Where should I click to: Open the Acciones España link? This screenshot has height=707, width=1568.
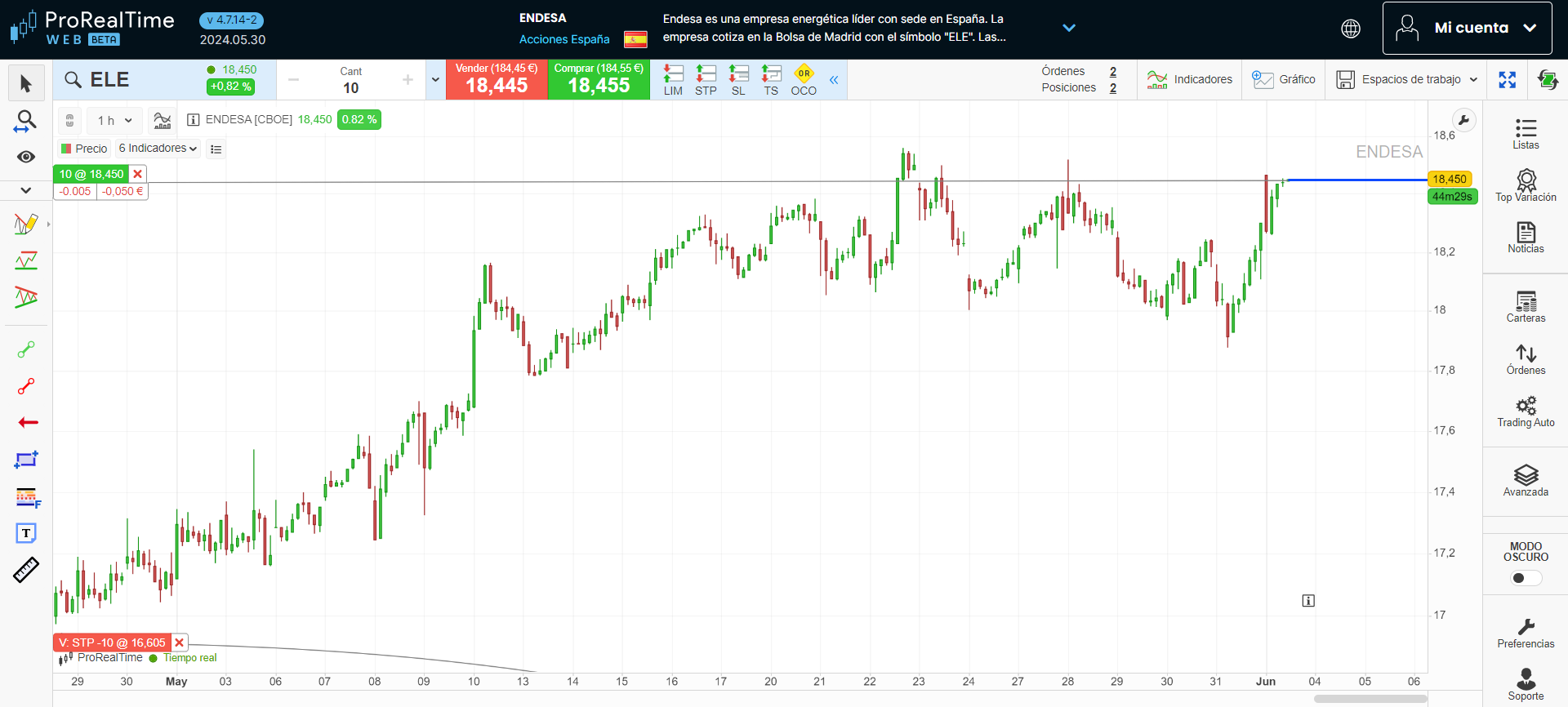(564, 39)
